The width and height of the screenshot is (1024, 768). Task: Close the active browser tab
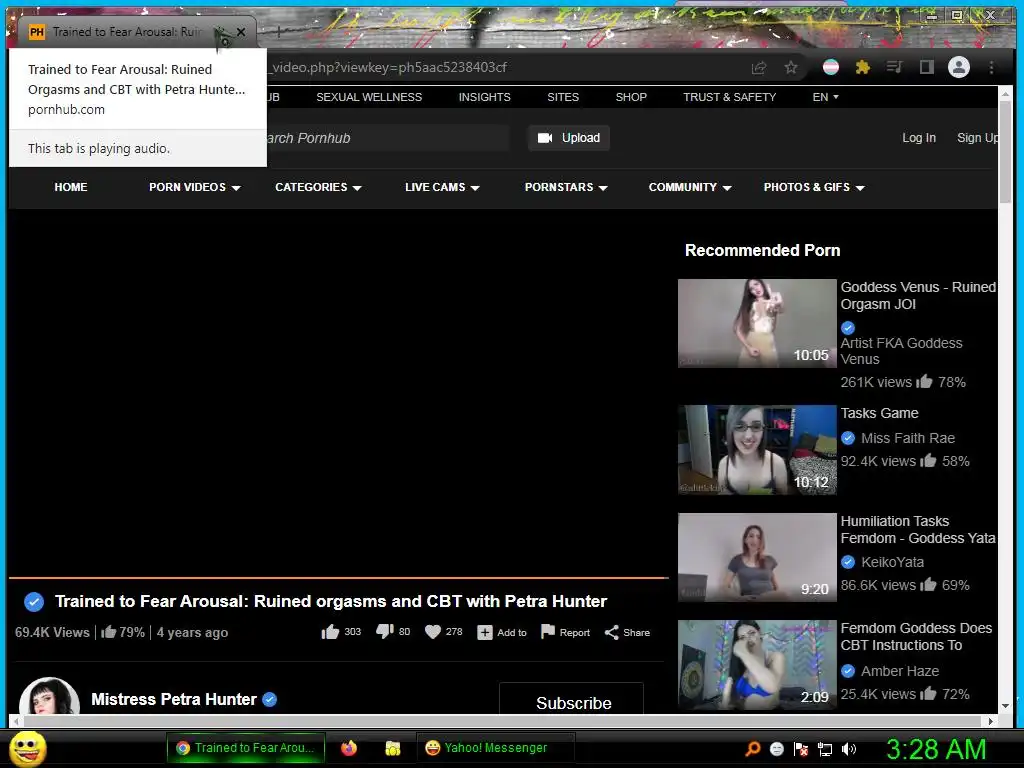pos(241,31)
